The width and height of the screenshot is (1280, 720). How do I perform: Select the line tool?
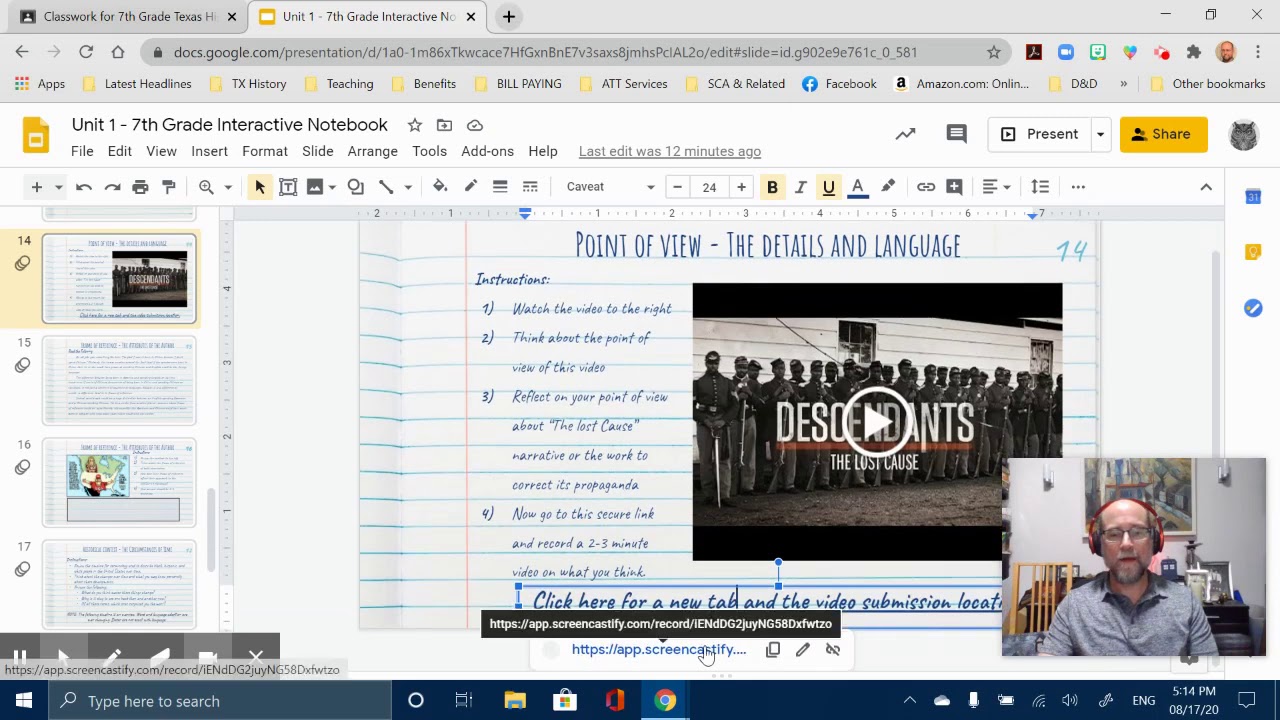click(386, 187)
